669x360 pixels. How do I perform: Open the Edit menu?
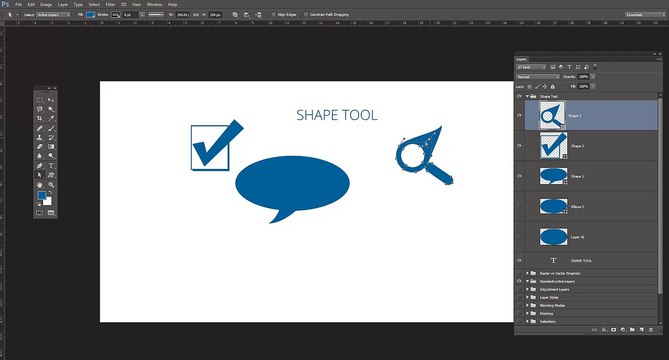pos(31,4)
